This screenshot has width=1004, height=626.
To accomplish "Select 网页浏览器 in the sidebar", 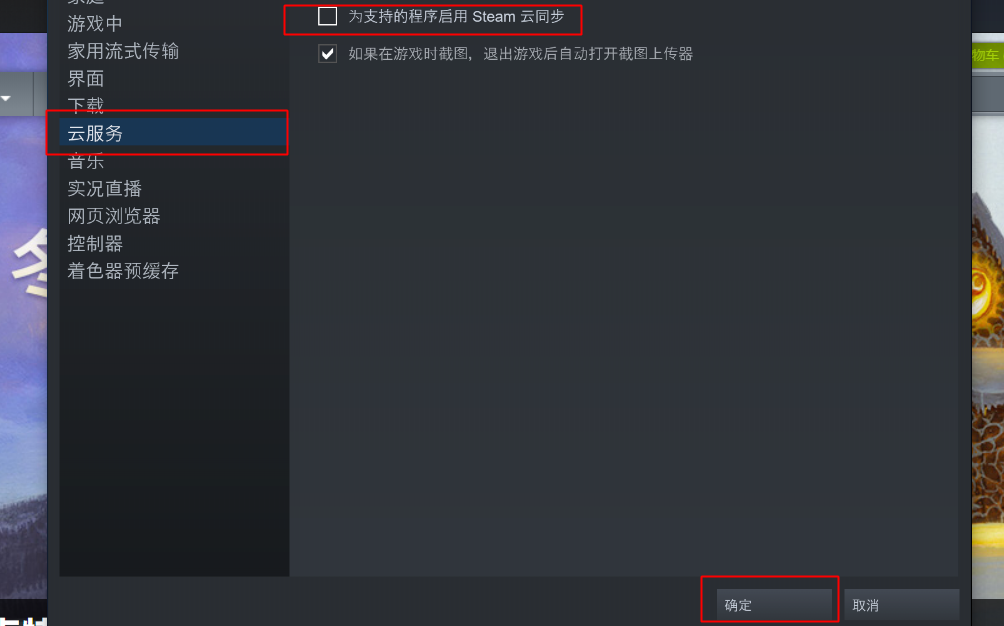I will tap(114, 216).
